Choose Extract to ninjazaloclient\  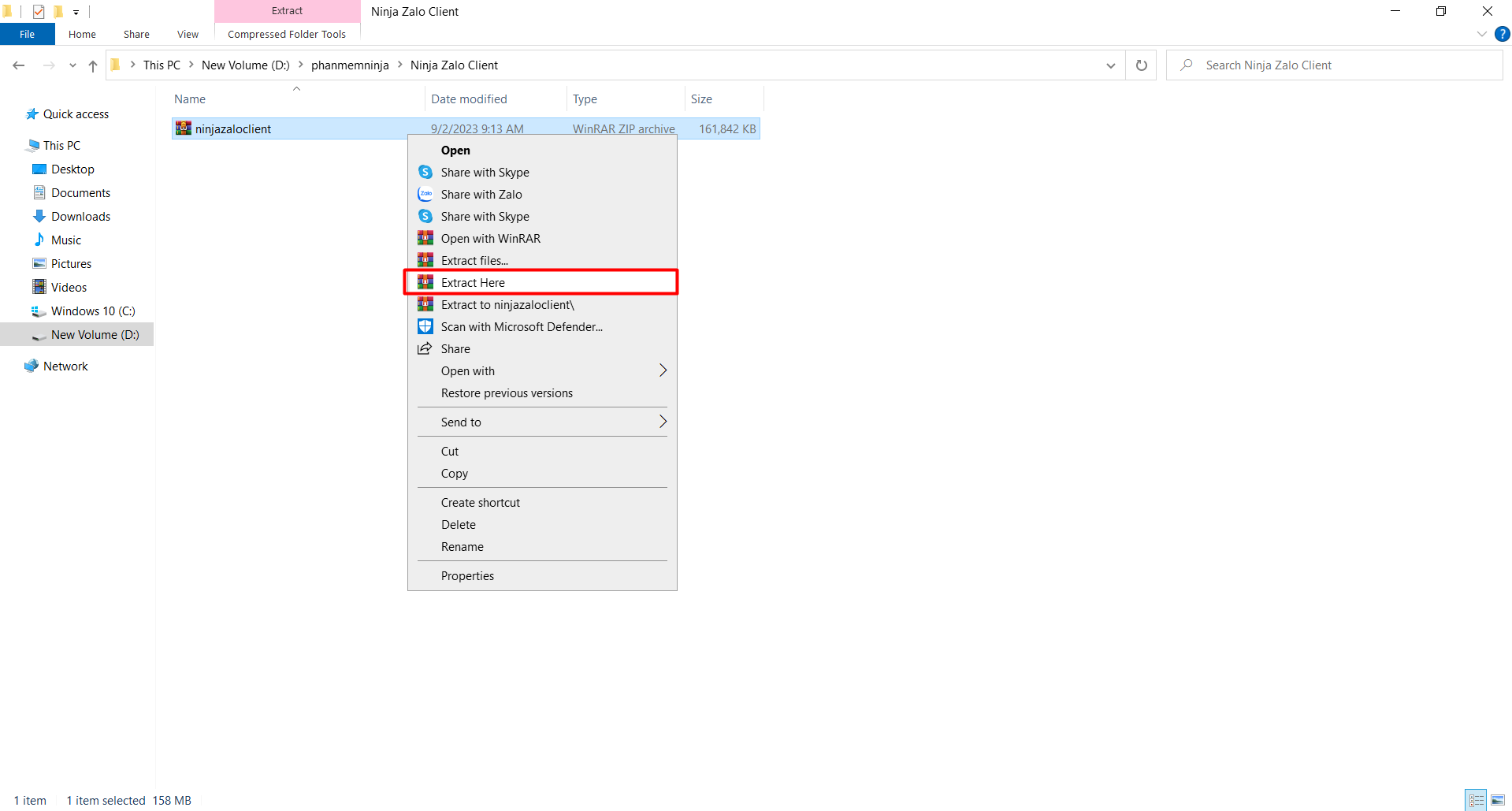pos(542,304)
